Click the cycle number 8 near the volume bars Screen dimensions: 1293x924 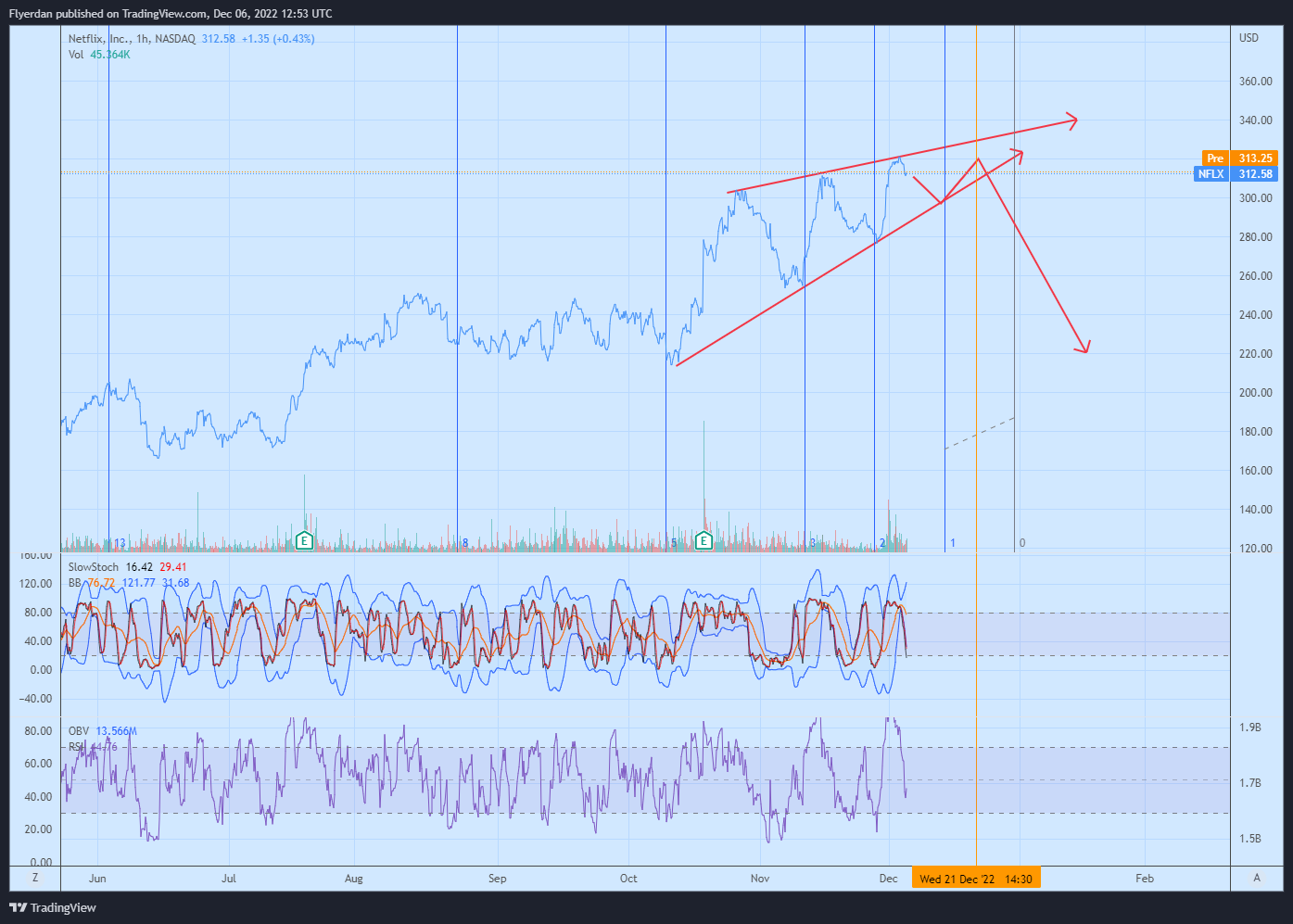click(x=464, y=543)
